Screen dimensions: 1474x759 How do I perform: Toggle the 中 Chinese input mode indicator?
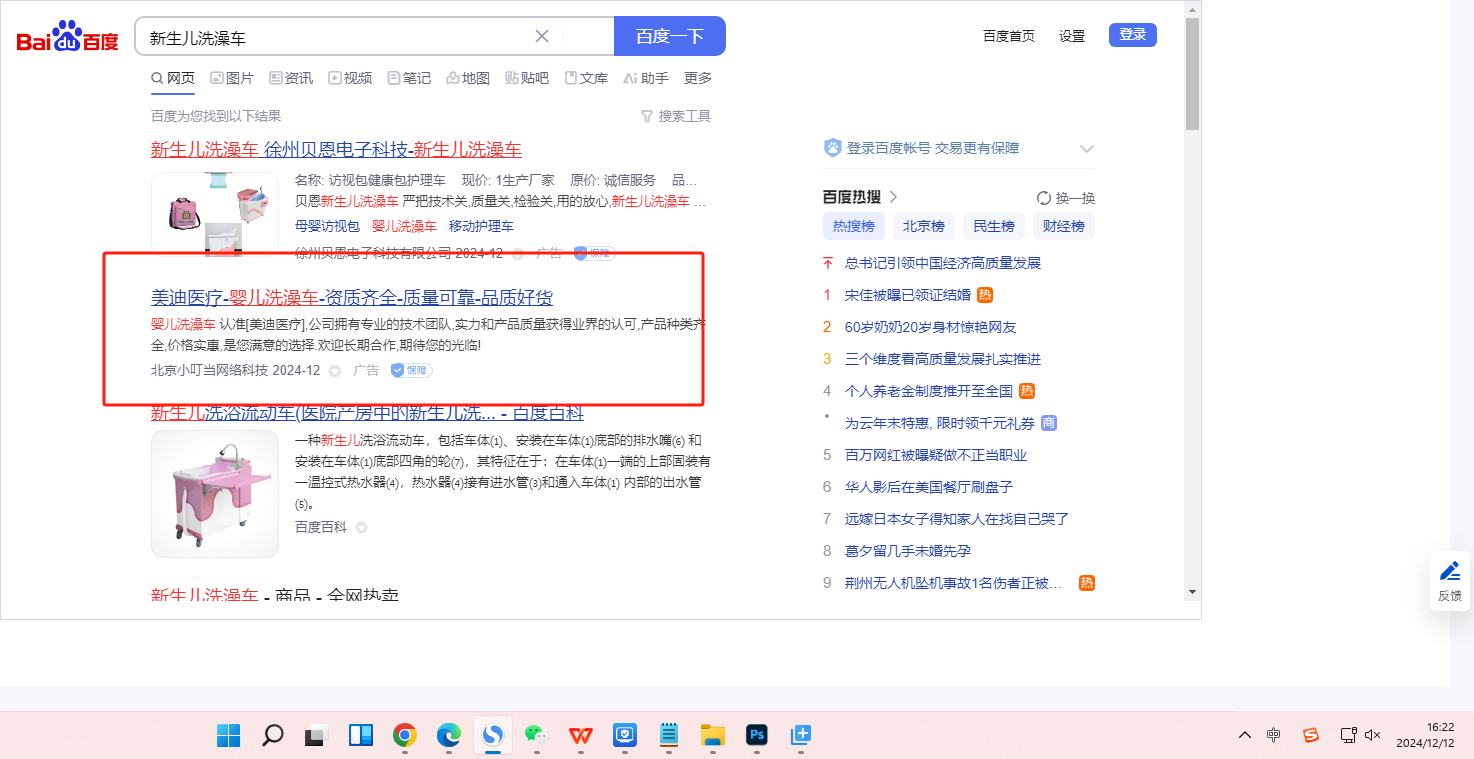point(1273,735)
